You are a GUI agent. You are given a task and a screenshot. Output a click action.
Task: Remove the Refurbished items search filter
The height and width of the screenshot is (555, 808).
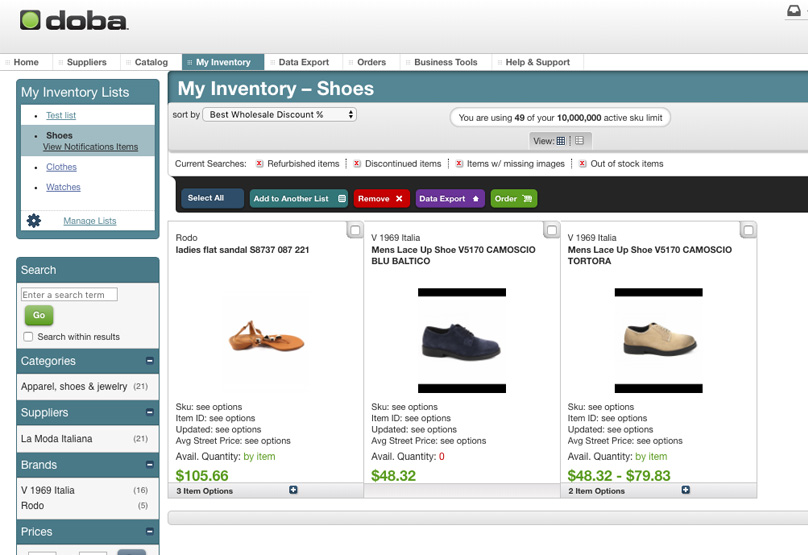[x=260, y=164]
